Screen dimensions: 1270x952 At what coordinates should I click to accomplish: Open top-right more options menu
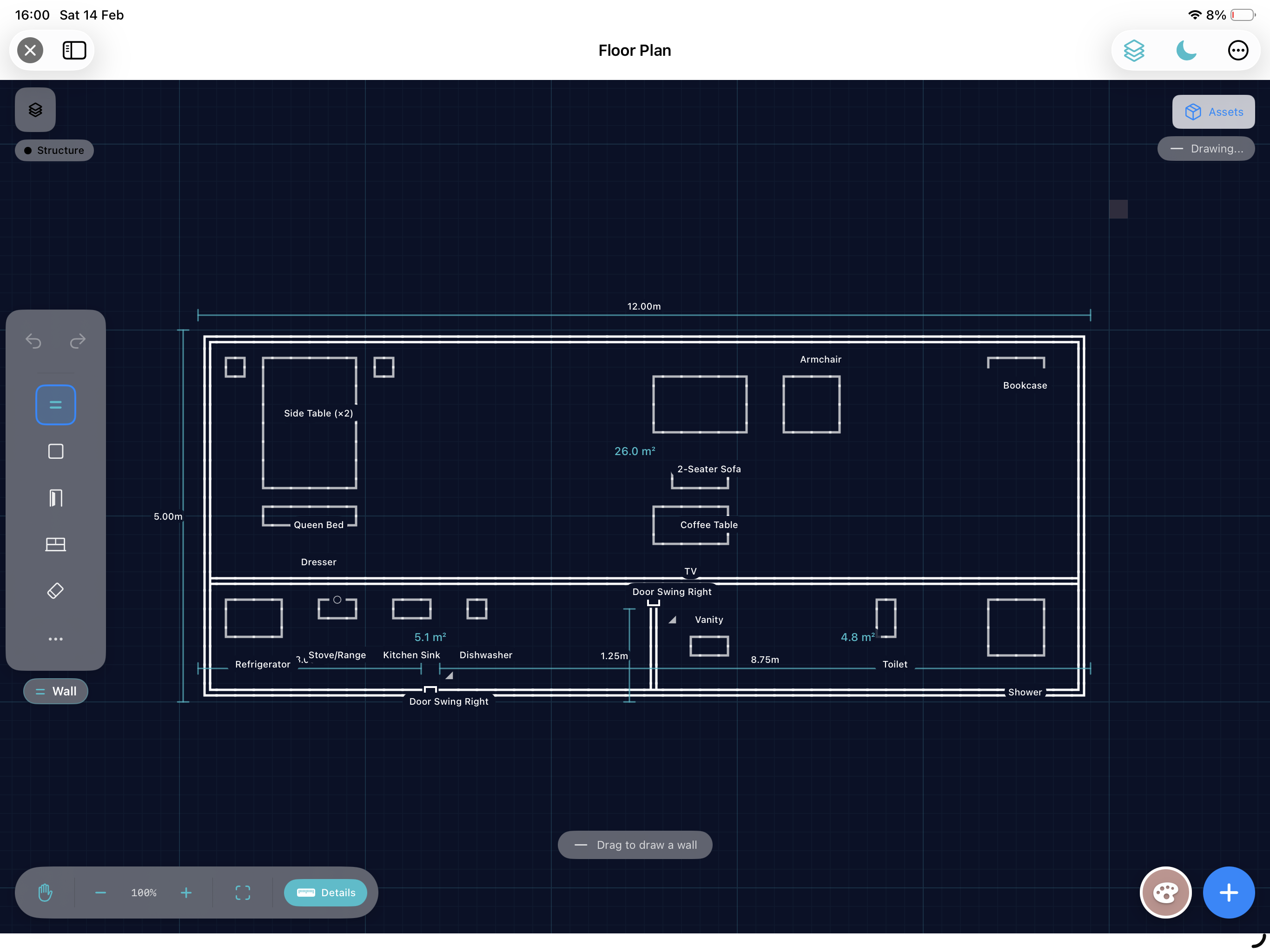1238,50
